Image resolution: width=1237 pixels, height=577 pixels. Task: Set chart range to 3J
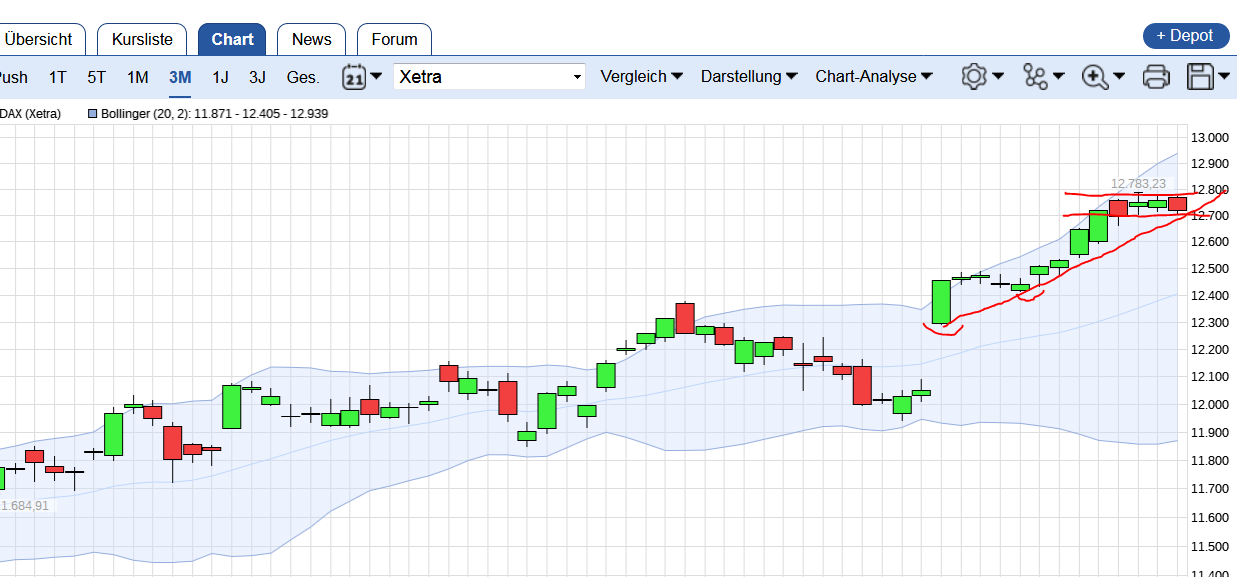(257, 77)
